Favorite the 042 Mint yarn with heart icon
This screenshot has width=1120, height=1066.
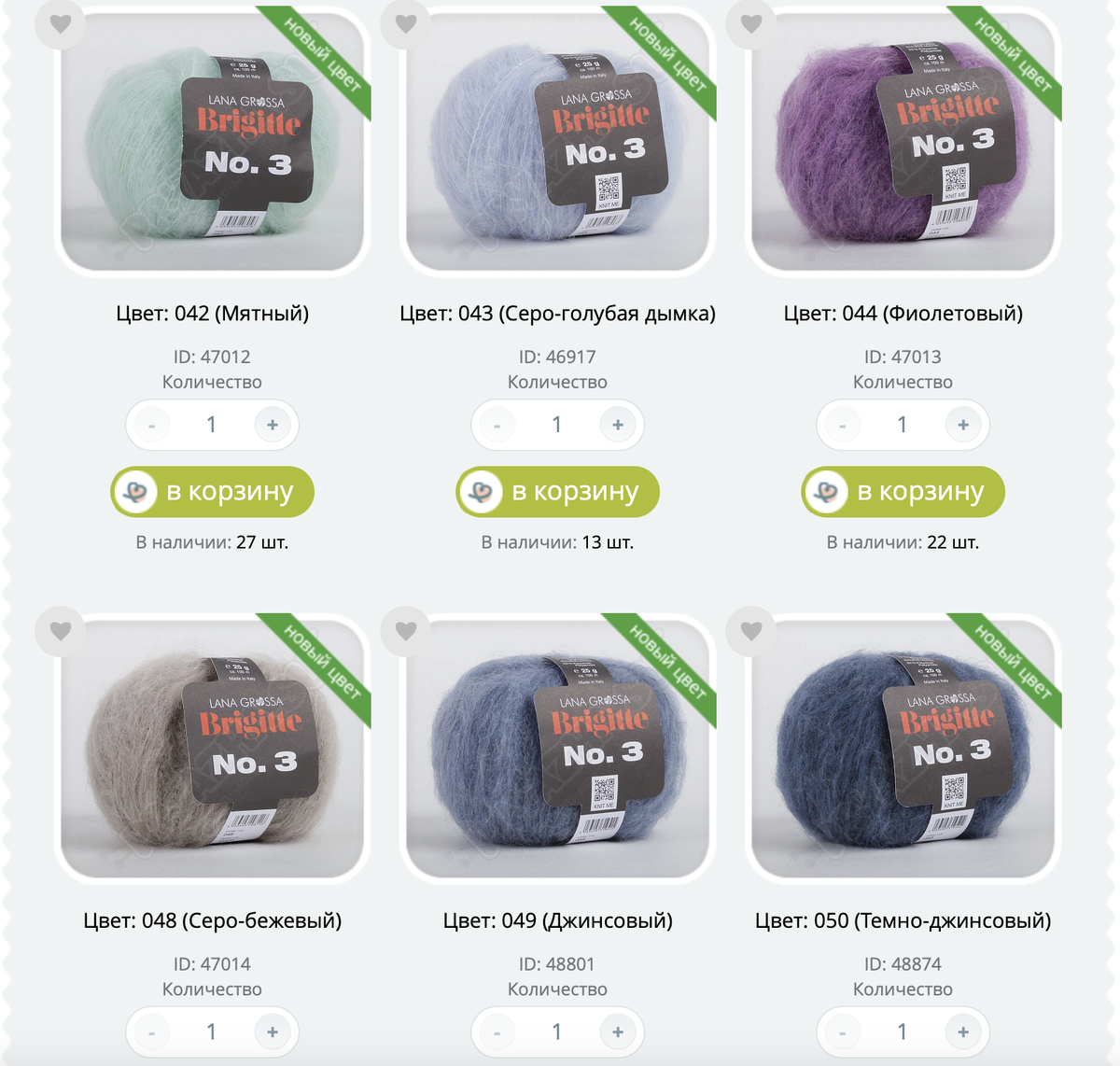(x=61, y=23)
